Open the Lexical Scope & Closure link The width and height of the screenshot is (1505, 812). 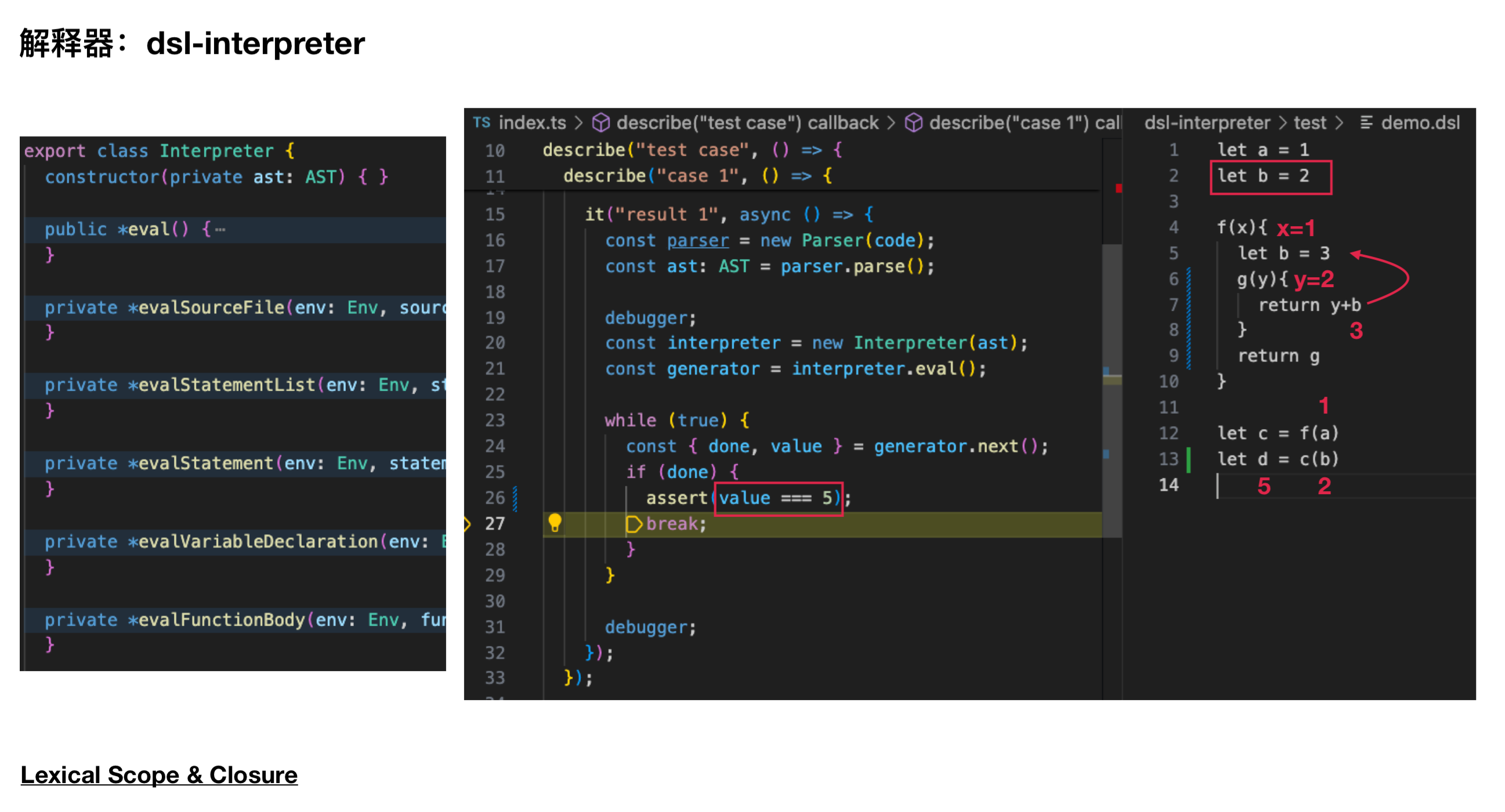tap(159, 775)
